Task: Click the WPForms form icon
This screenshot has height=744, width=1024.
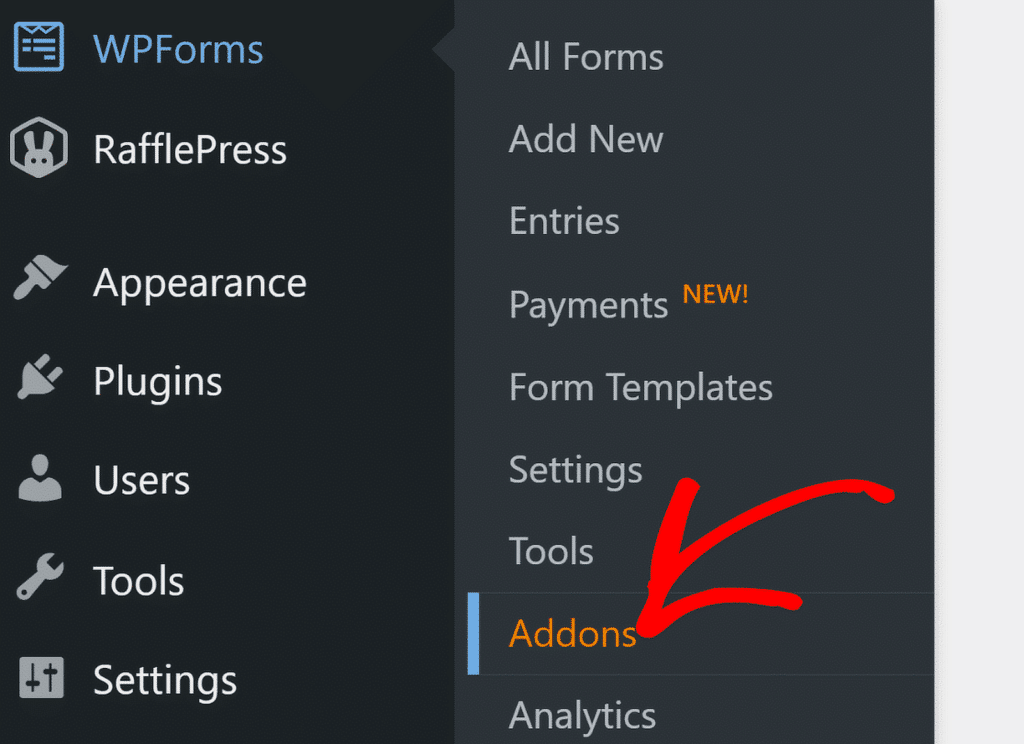Action: click(x=39, y=48)
